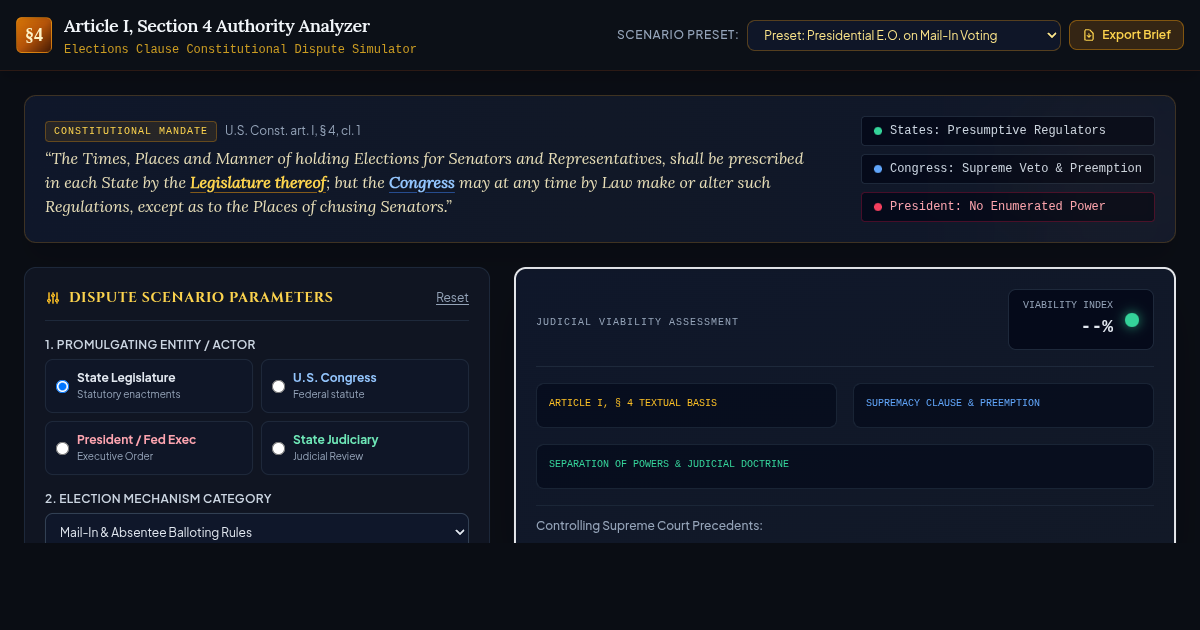Click the 'Judicial Viability Assessment' heading
Viewport: 1200px width, 630px height.
coord(637,322)
